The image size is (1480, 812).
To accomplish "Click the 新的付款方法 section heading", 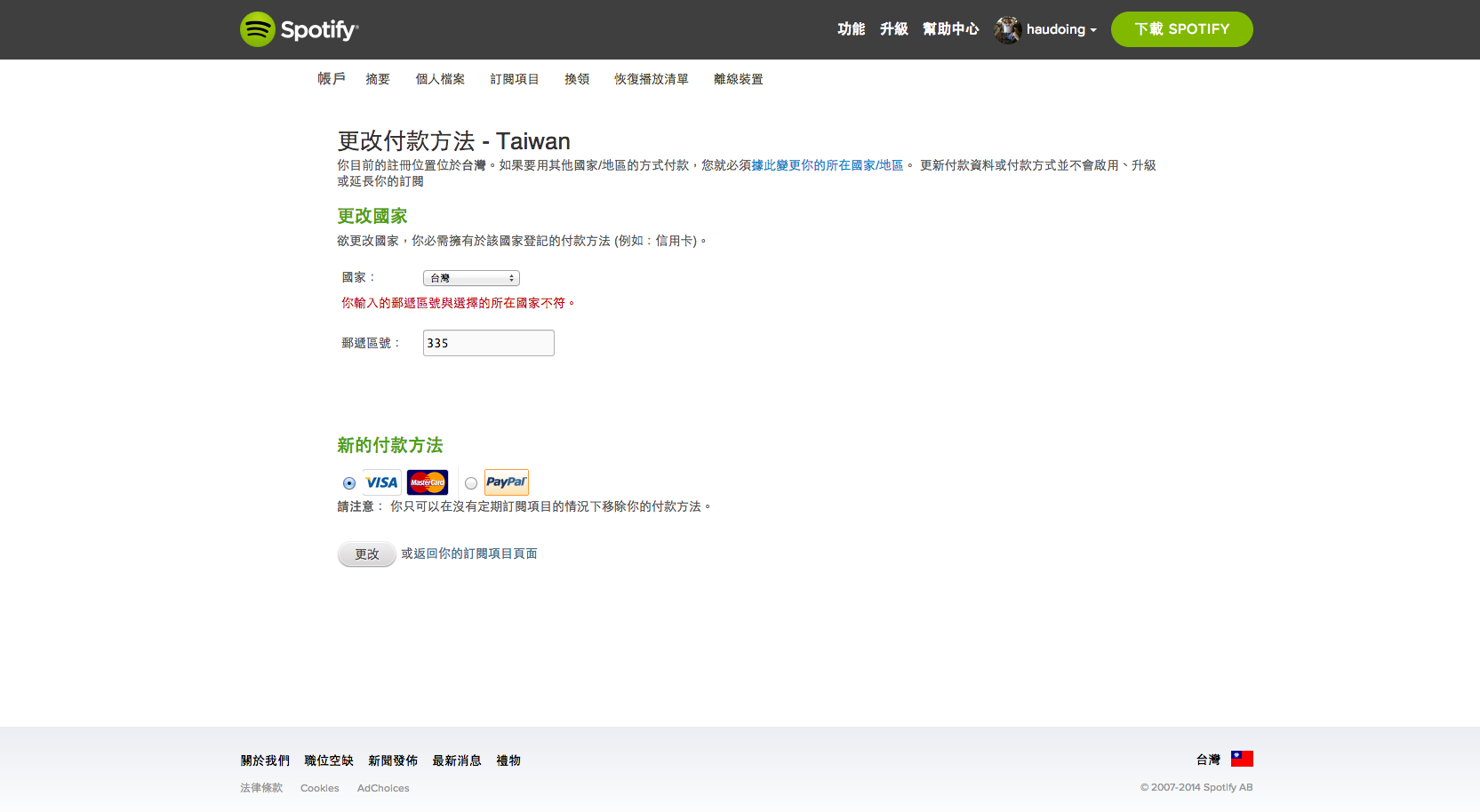I will tap(390, 445).
